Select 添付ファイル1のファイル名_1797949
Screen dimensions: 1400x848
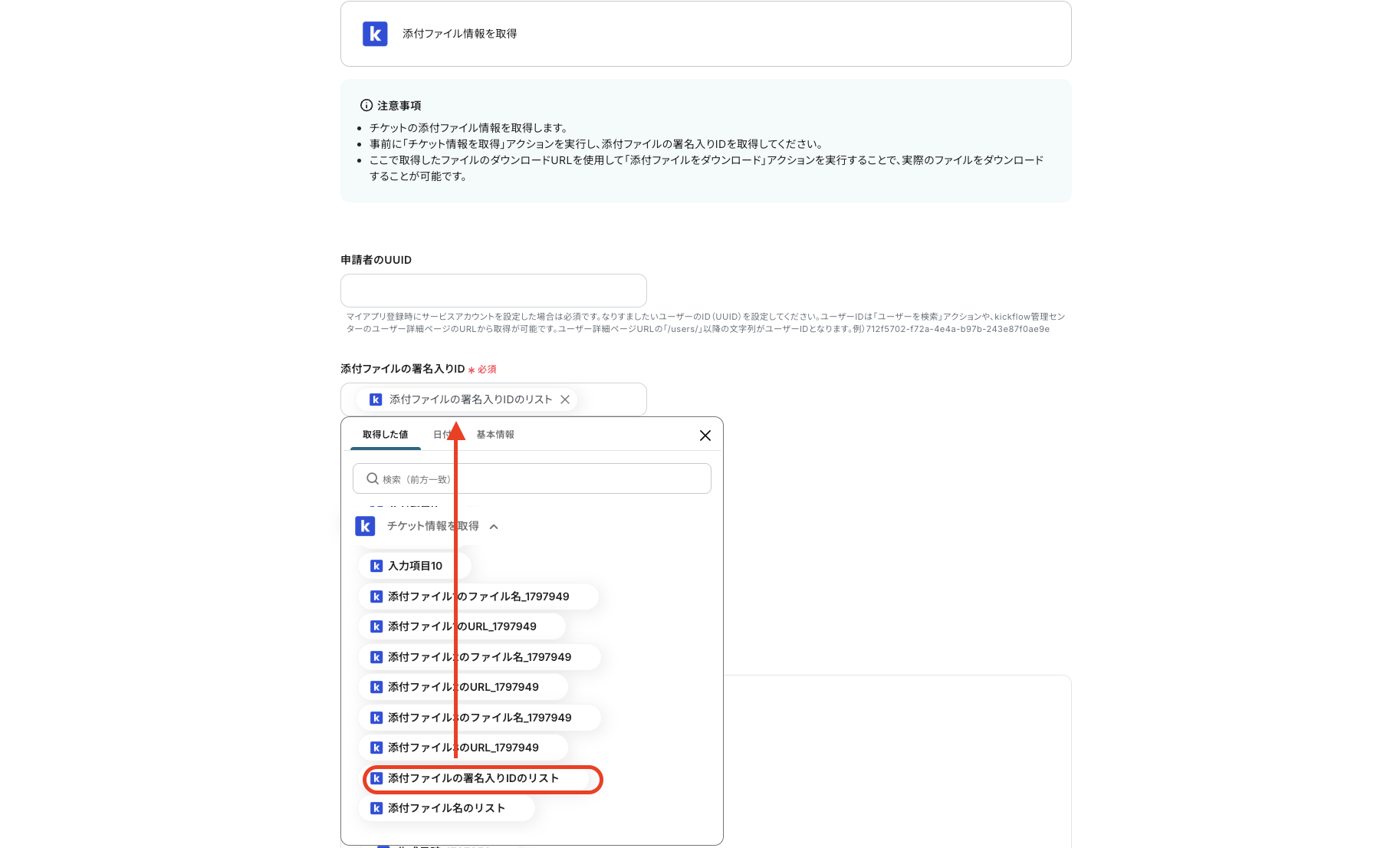point(478,597)
